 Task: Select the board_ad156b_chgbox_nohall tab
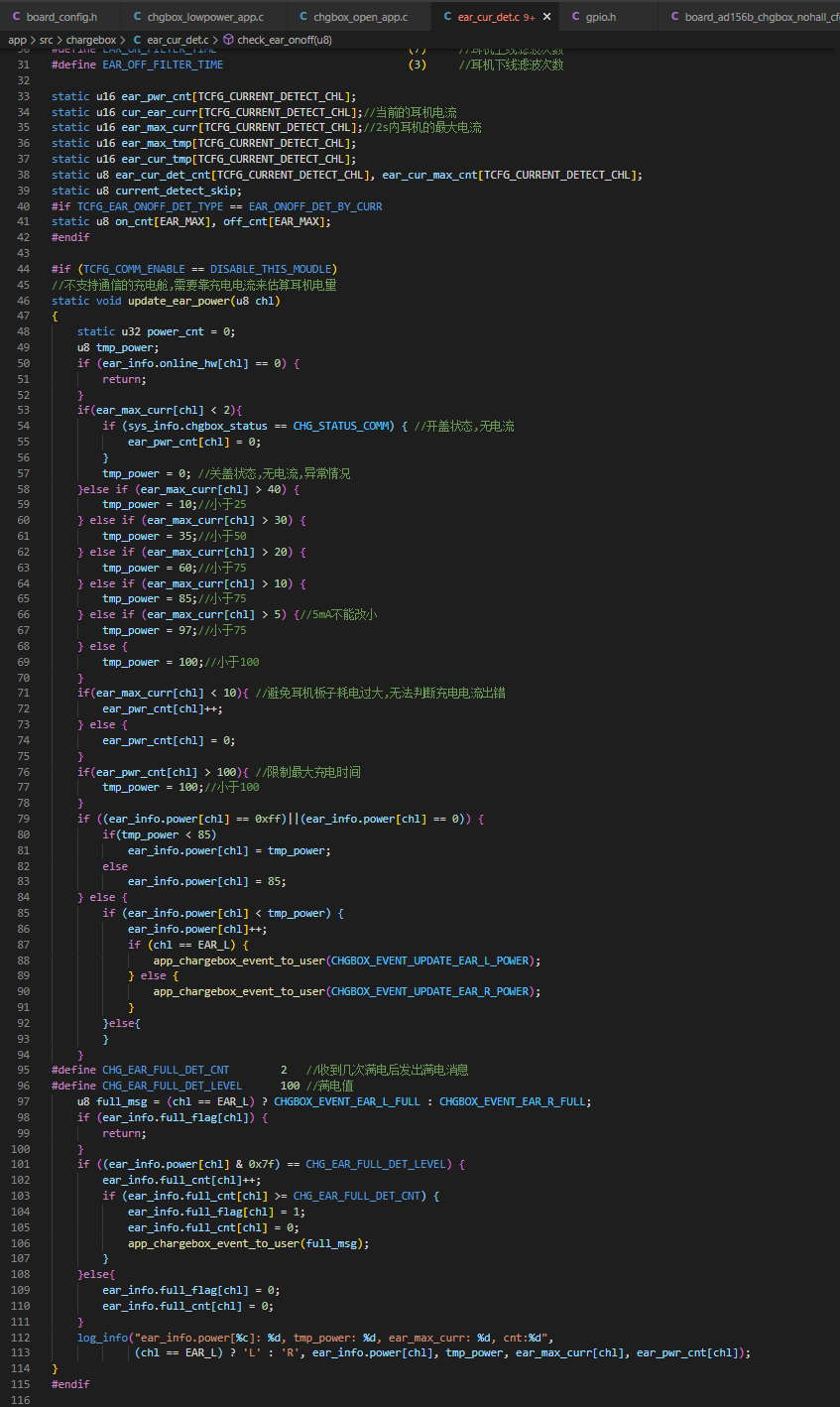[762, 17]
